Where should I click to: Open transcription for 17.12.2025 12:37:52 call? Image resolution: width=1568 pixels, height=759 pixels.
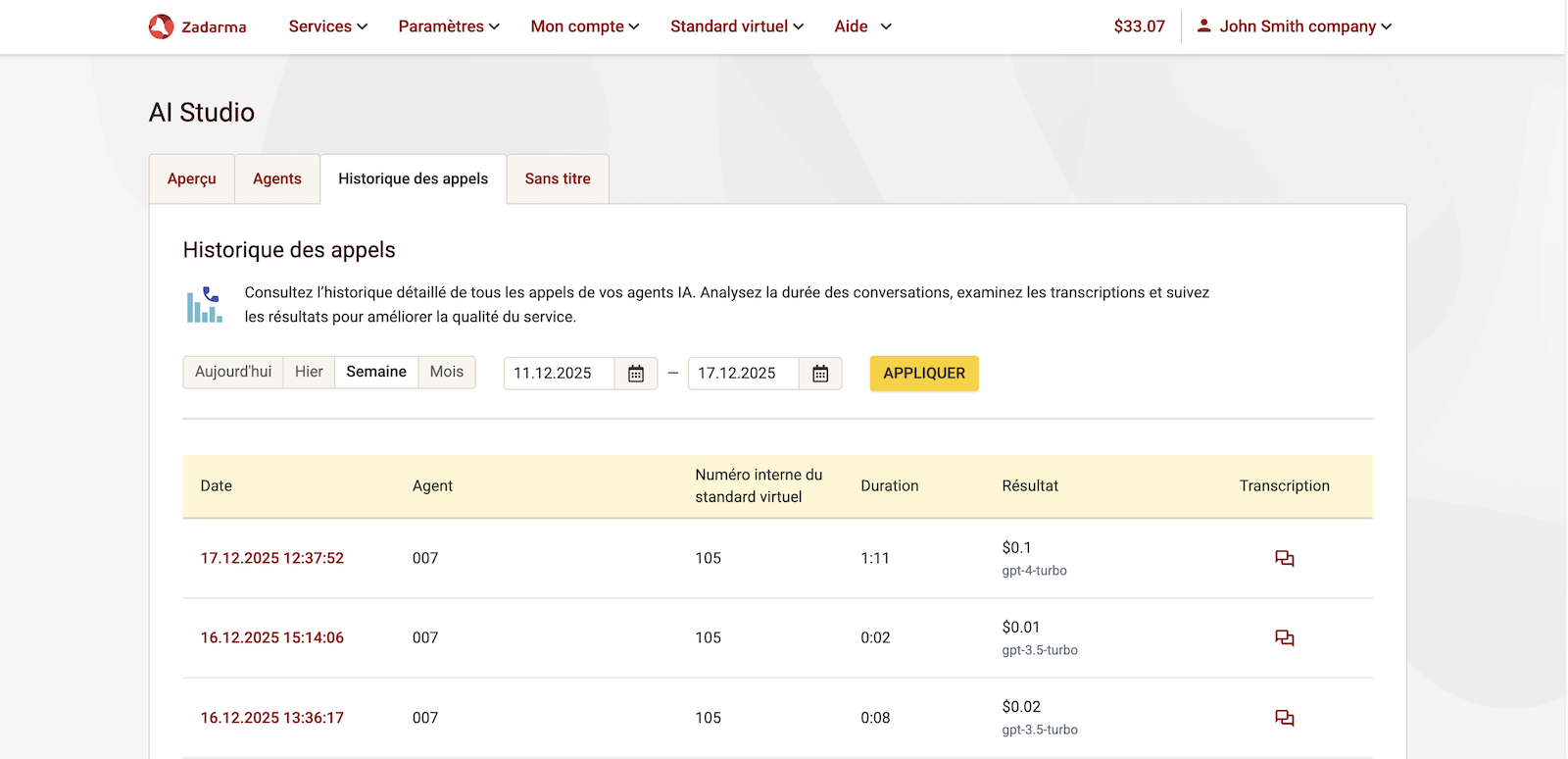1284,559
